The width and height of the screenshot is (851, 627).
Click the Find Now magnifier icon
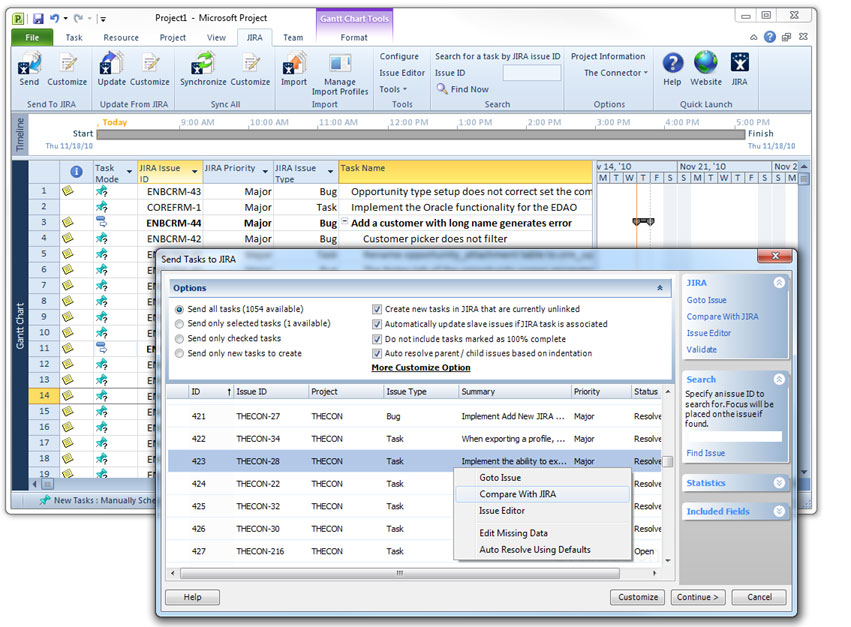click(x=442, y=88)
